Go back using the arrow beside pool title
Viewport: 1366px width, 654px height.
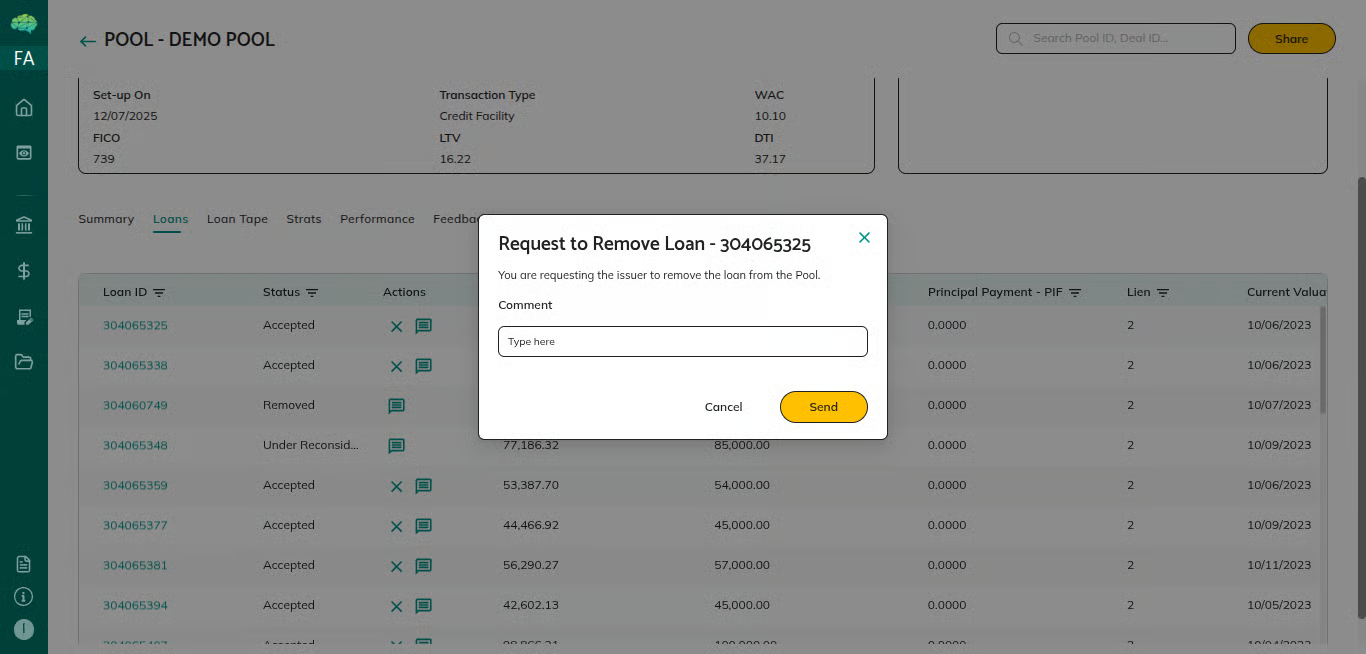88,41
